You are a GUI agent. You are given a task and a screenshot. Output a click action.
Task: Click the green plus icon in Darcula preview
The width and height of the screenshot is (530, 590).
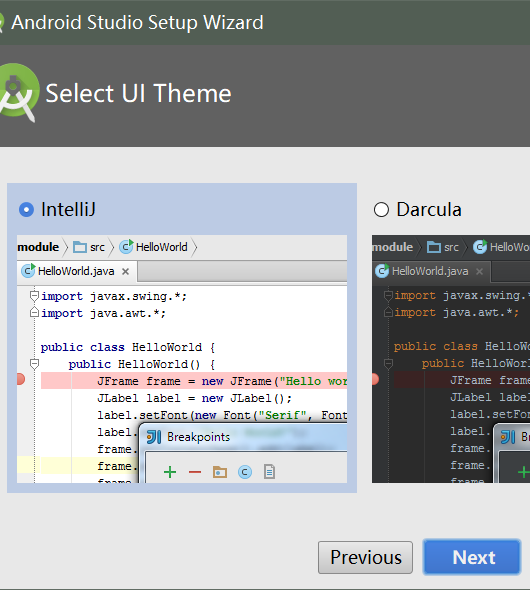tap(524, 472)
